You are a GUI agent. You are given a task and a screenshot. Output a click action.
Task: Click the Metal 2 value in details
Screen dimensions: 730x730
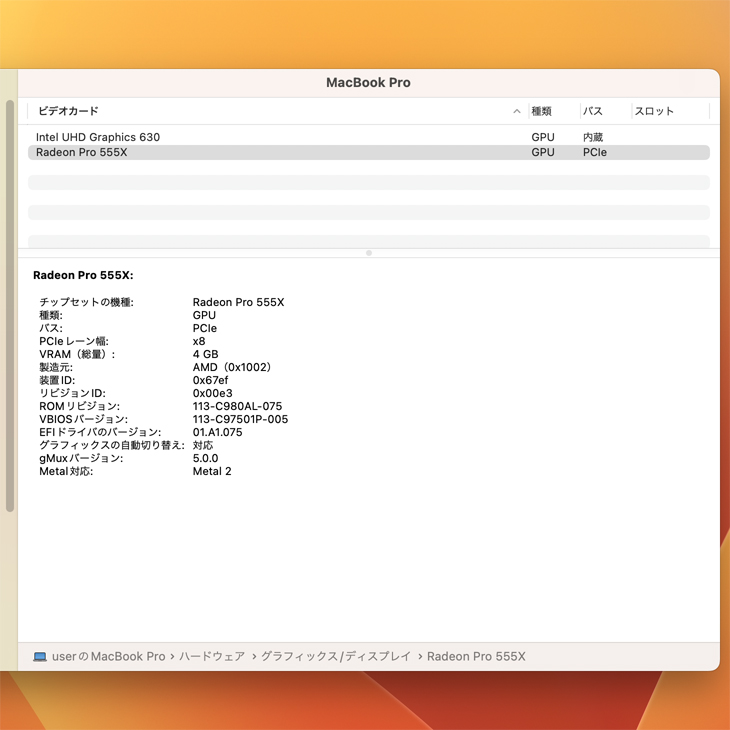click(212, 471)
